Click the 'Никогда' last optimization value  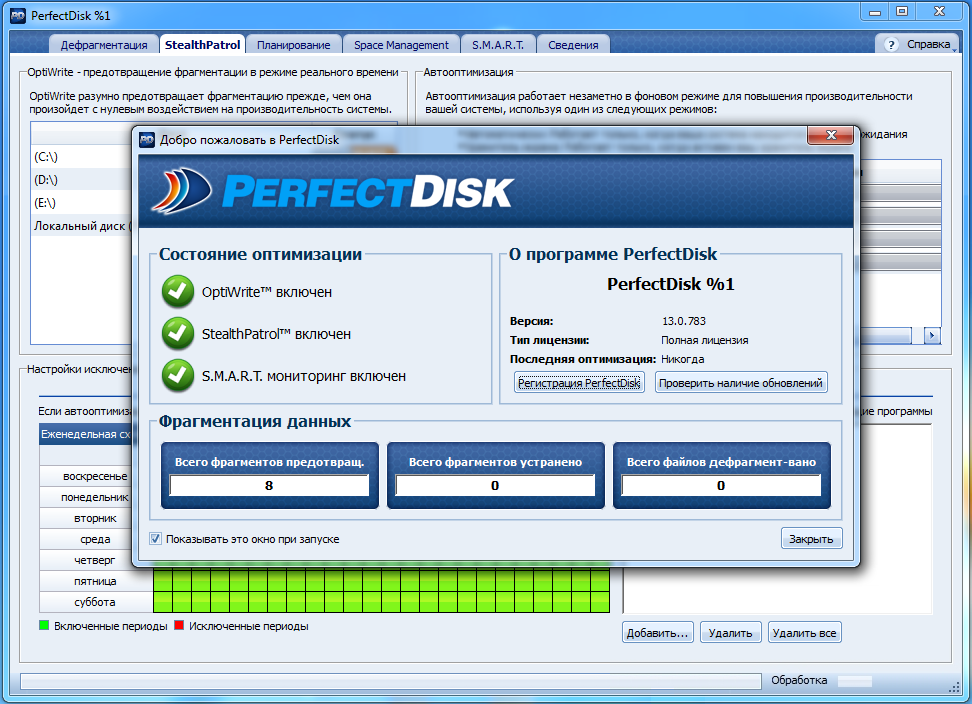[683, 359]
